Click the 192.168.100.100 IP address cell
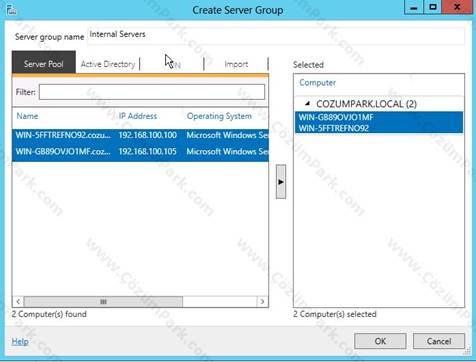476x362 pixels. click(148, 135)
